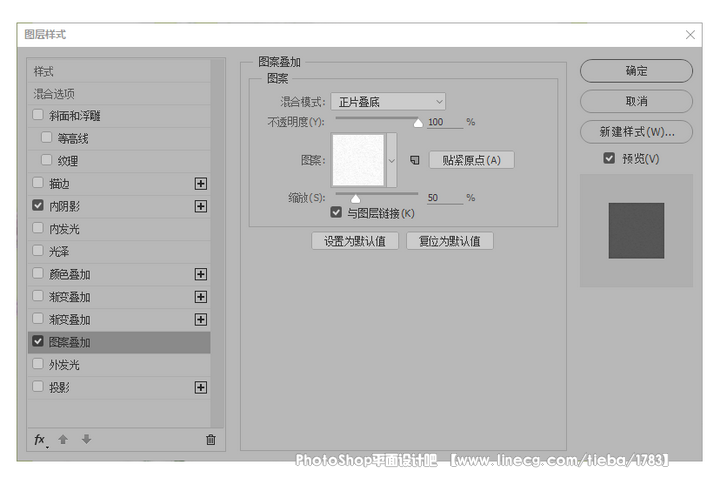The width and height of the screenshot is (719, 477).
Task: Click the trash delete effect icon
Action: point(211,439)
